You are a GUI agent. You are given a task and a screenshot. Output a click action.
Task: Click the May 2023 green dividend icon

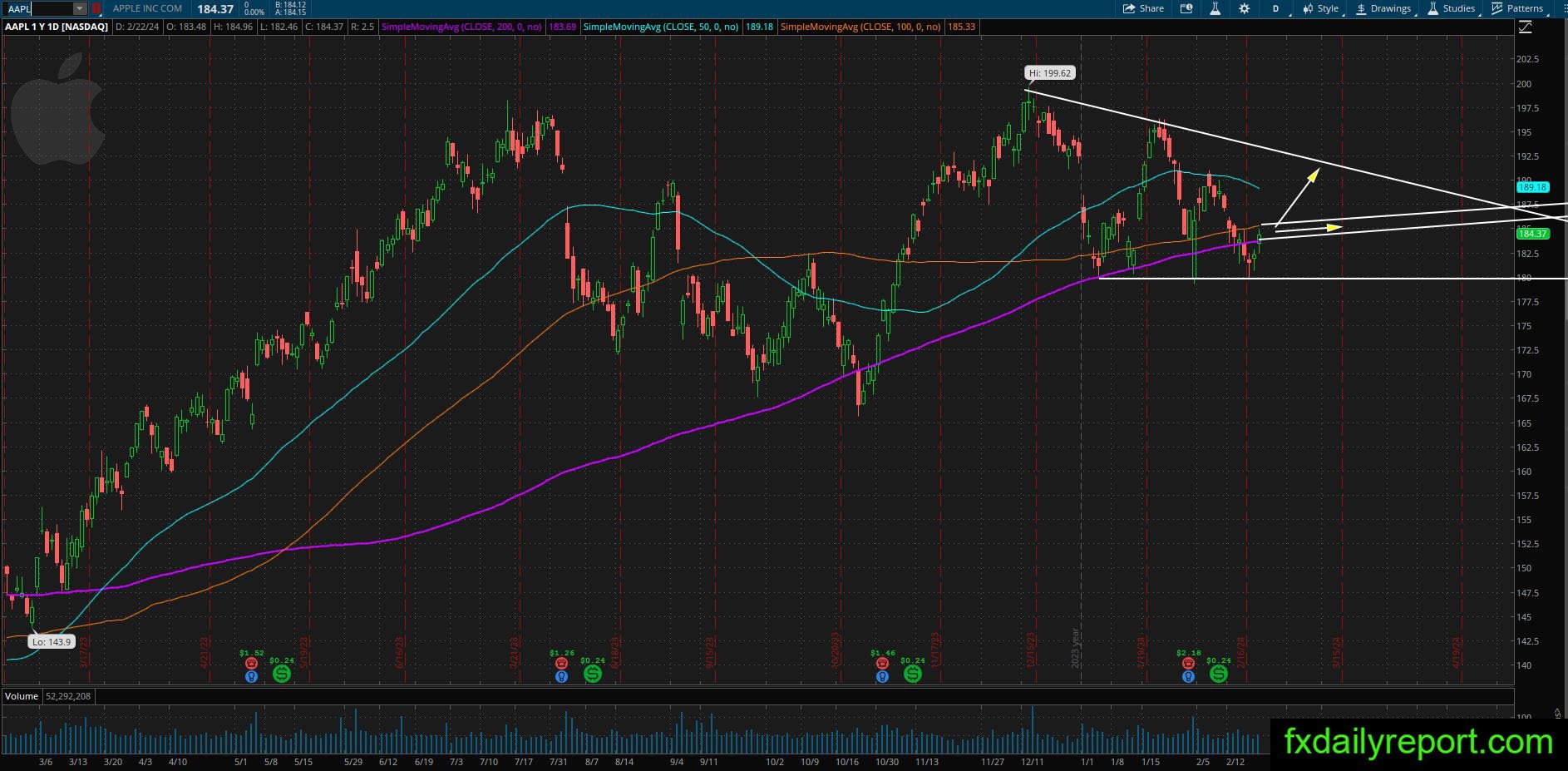click(x=282, y=673)
